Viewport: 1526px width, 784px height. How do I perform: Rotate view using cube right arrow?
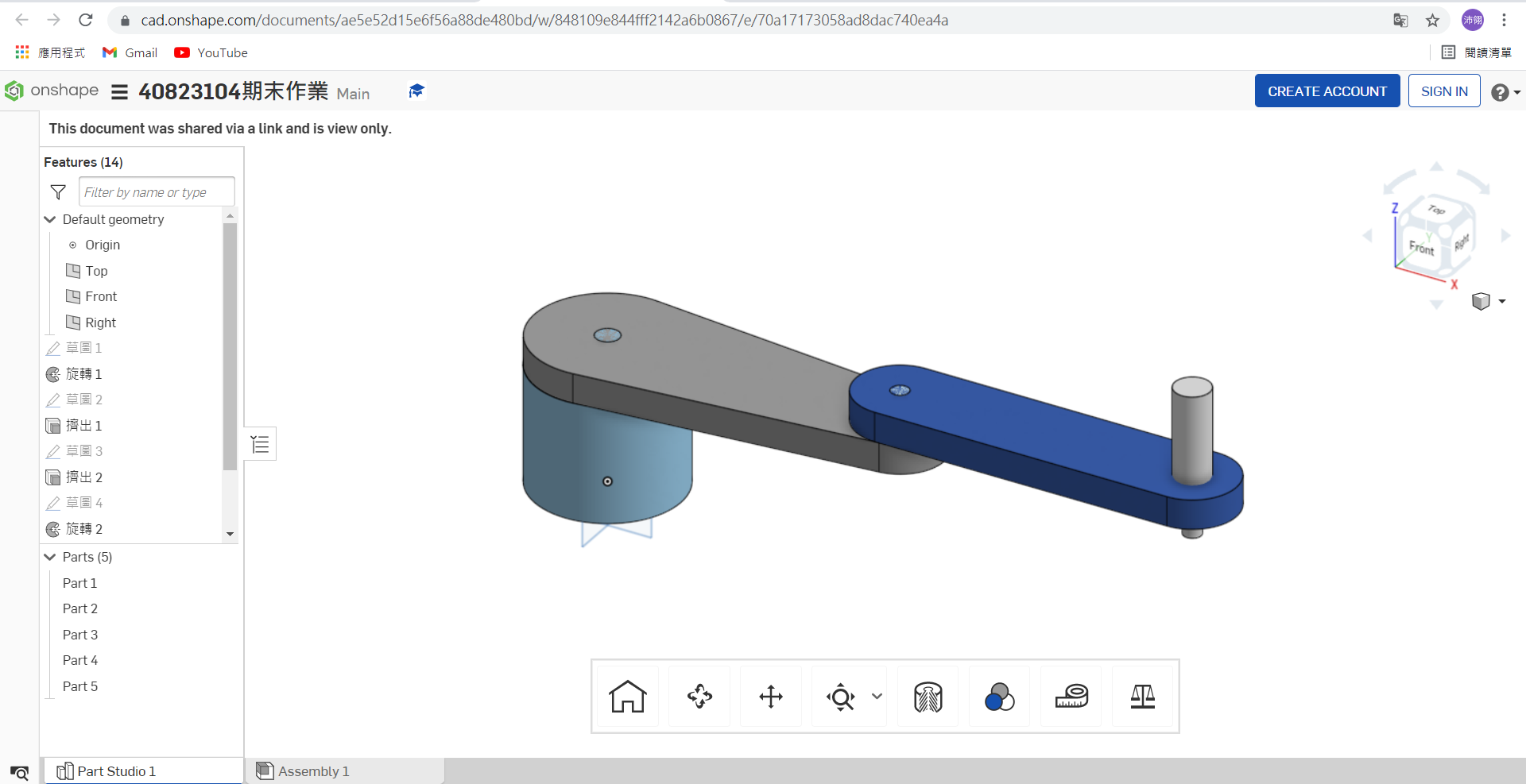pos(1505,236)
